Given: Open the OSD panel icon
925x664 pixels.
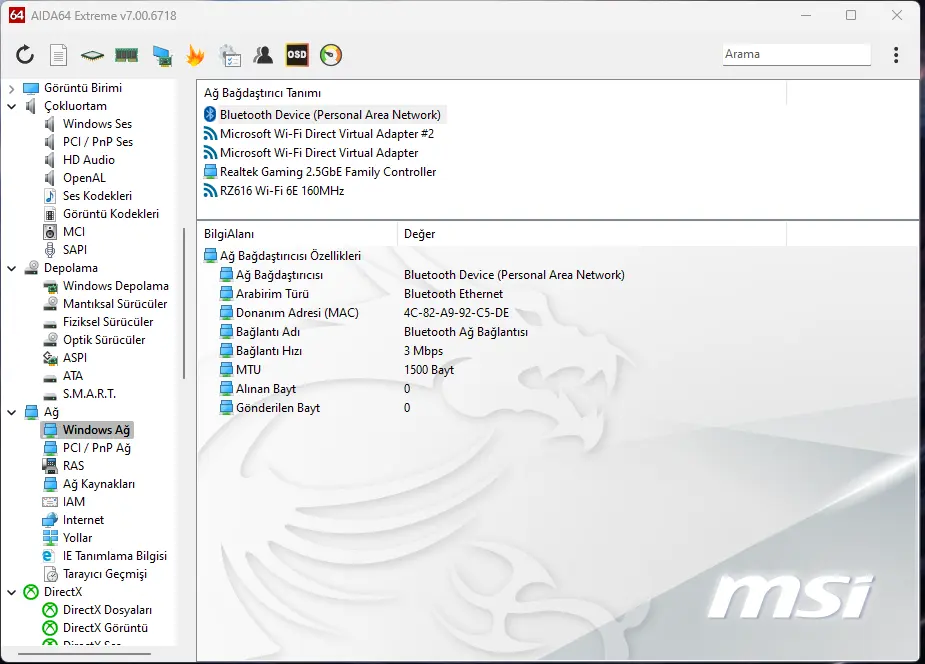Looking at the screenshot, I should point(297,55).
